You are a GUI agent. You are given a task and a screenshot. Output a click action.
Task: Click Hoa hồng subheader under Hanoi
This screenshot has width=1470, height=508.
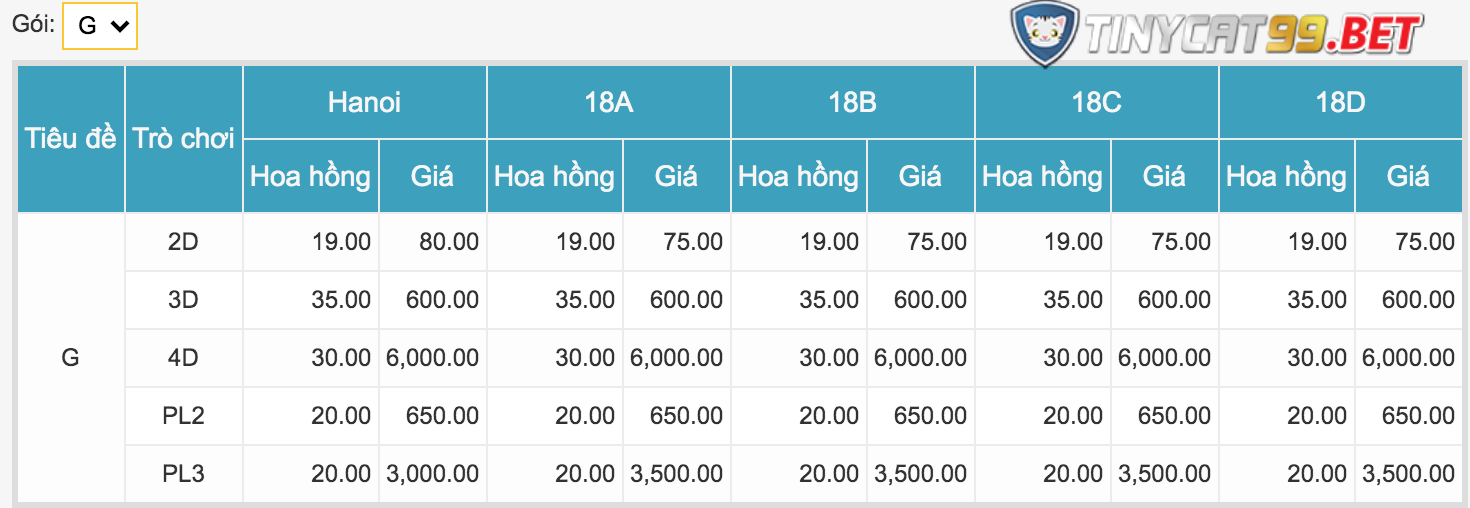coord(310,177)
